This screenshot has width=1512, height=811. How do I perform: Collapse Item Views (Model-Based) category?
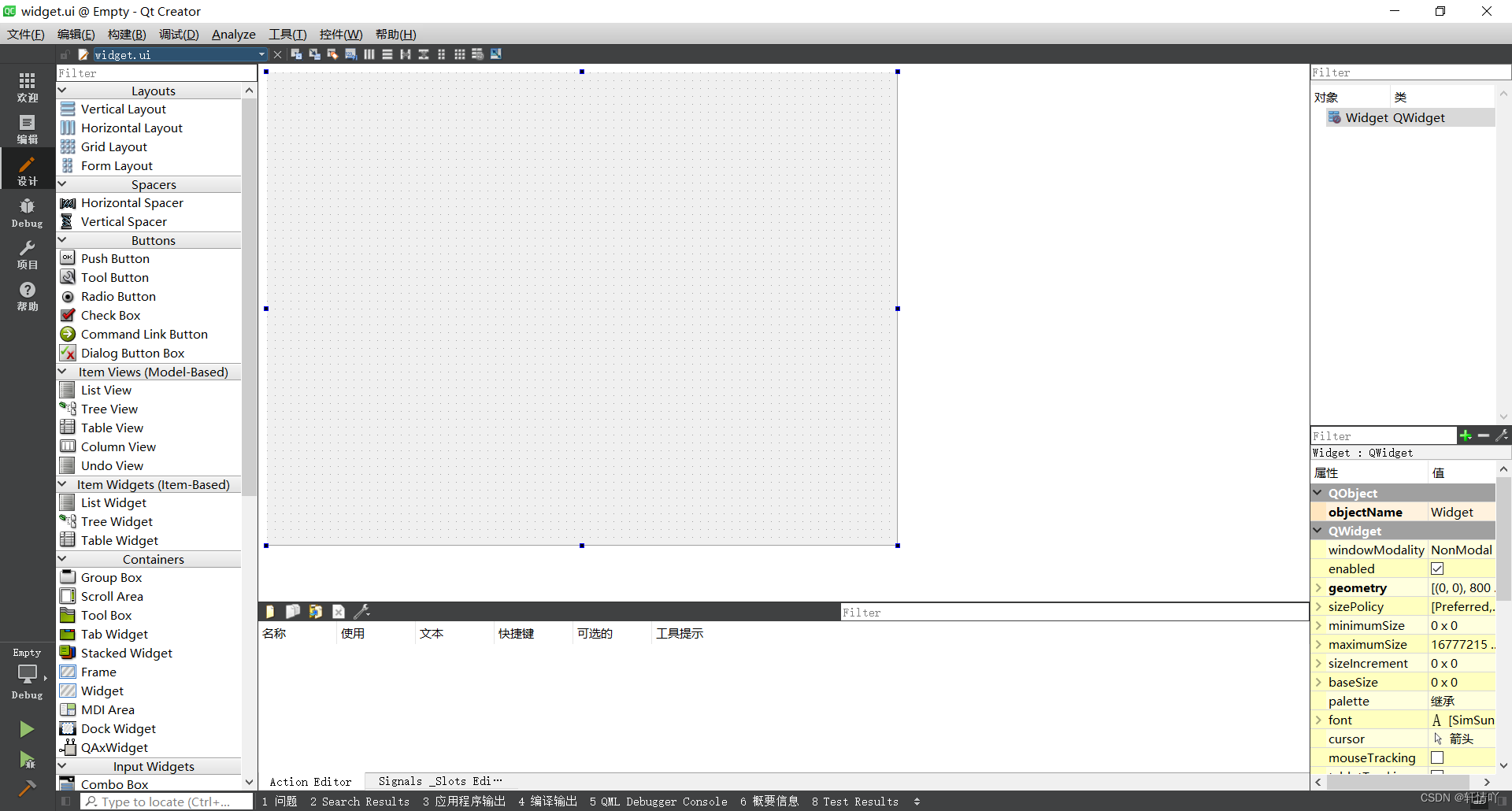[62, 372]
